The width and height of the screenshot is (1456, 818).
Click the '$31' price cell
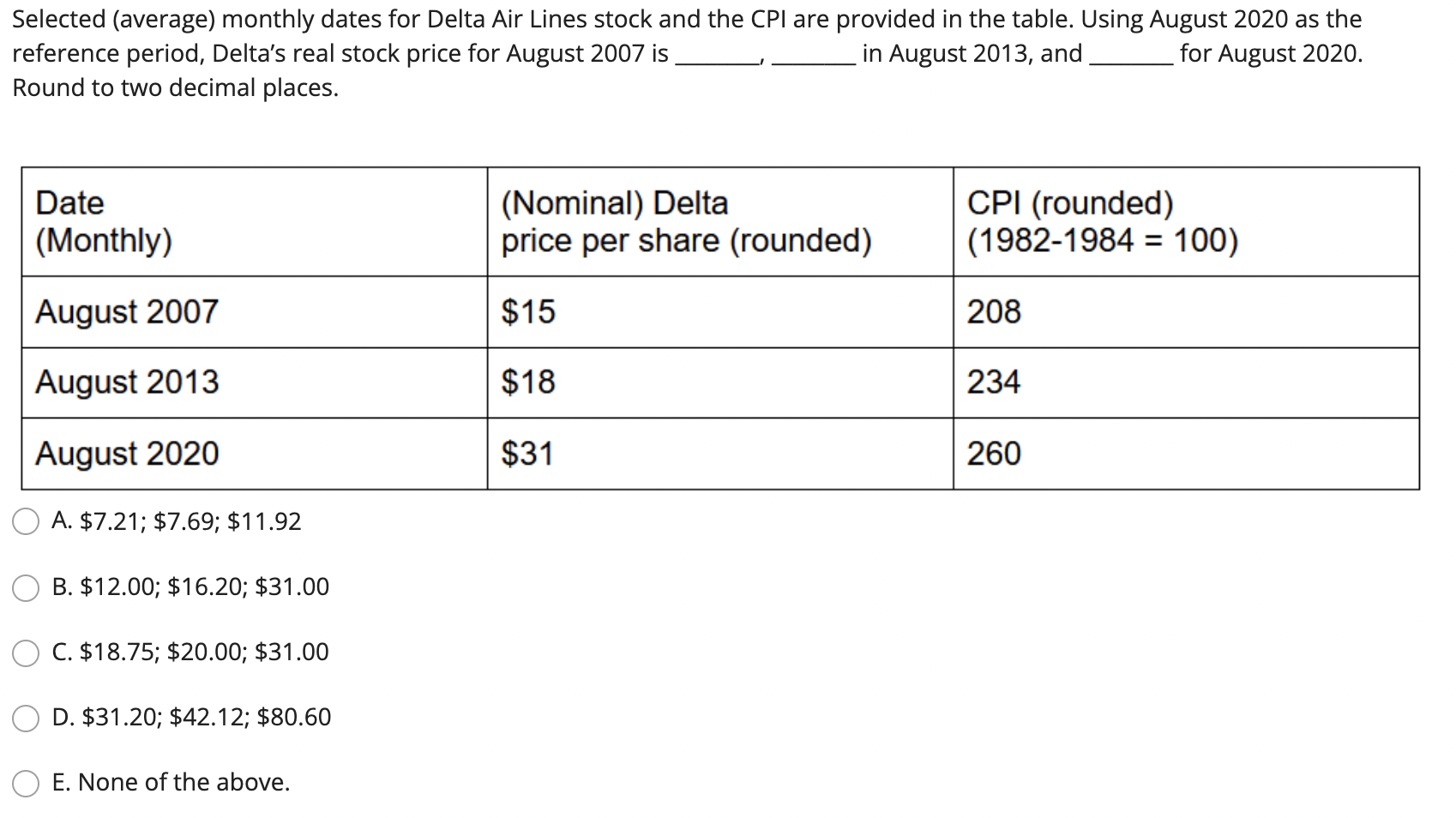(x=526, y=454)
